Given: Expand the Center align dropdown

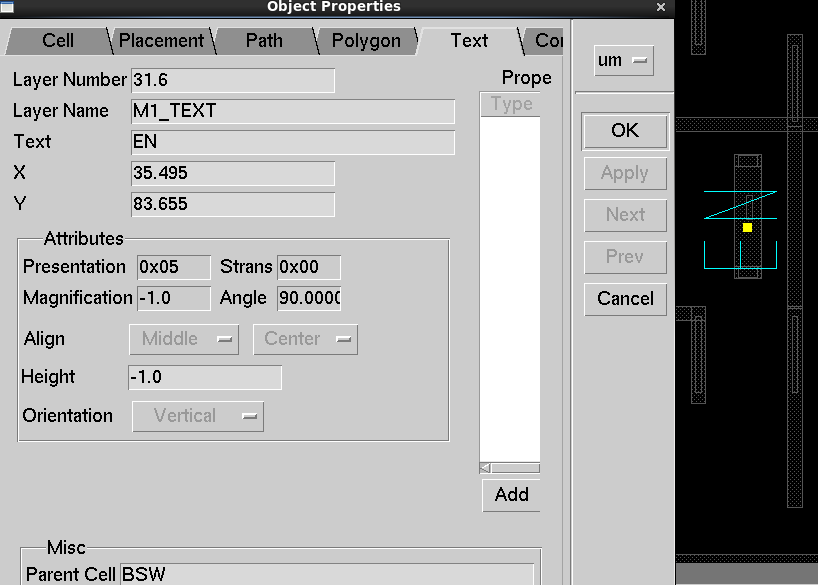Looking at the screenshot, I should point(305,339).
